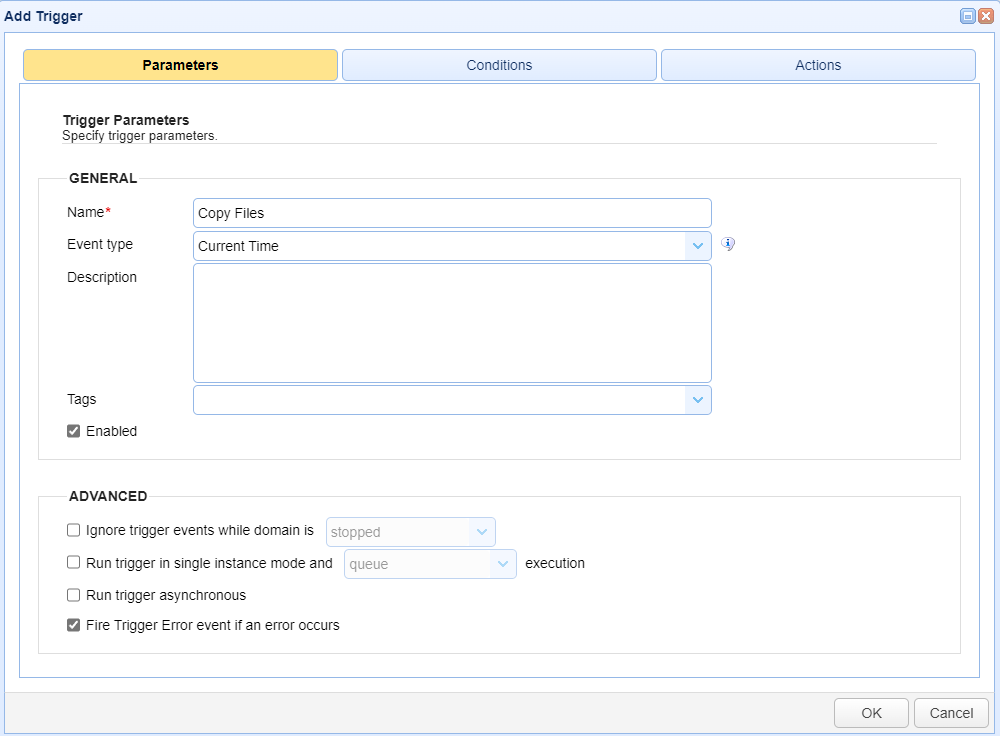Image resolution: width=1000 pixels, height=736 pixels.
Task: Click the word 'execution' after the queue dropdown
Action: (555, 563)
